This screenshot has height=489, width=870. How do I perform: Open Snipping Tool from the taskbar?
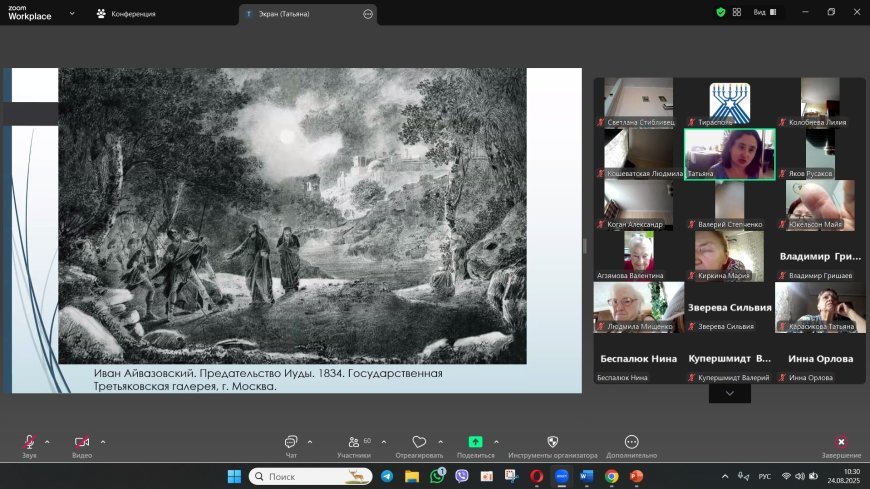[x=511, y=476]
